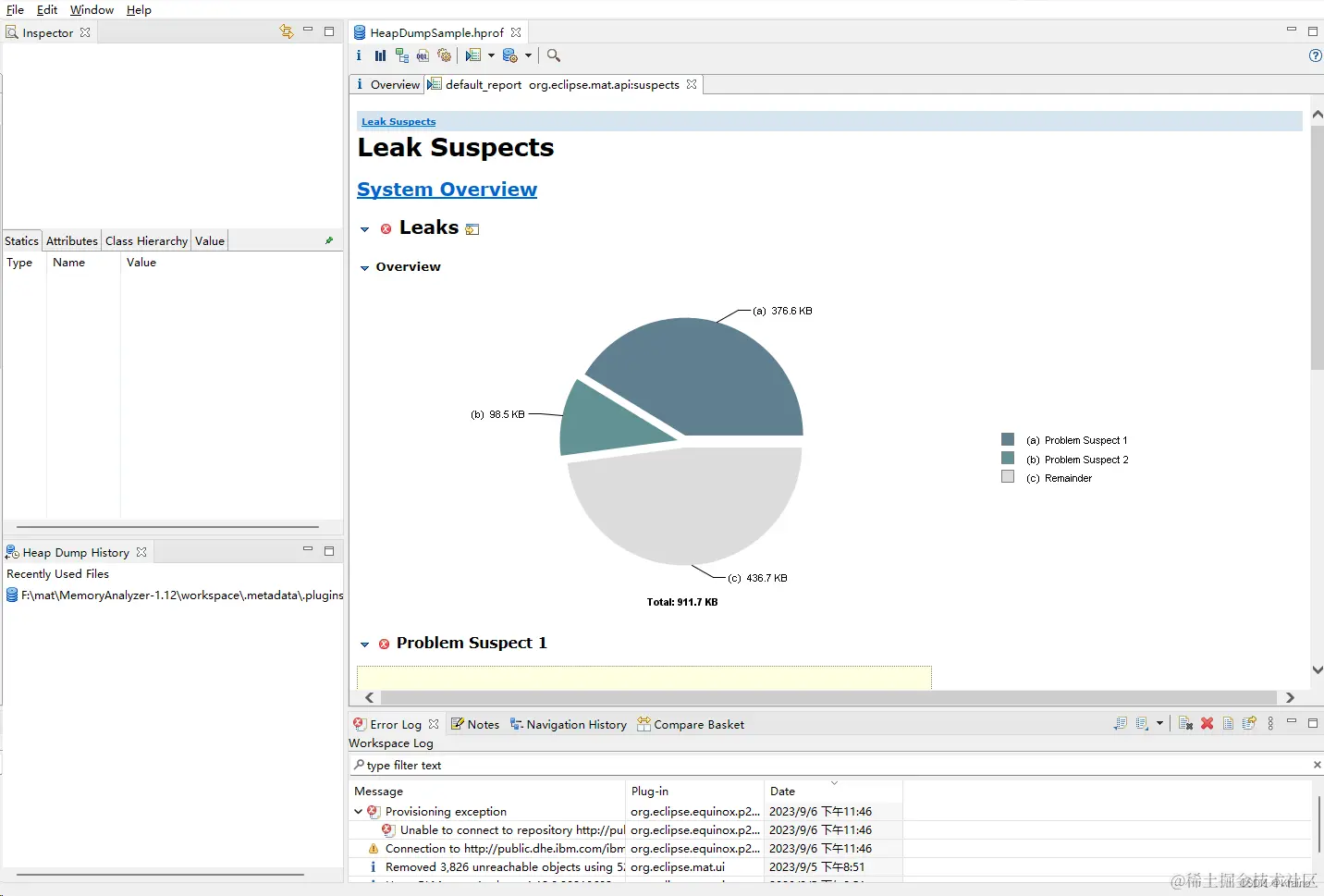
Task: Open the Window menu
Action: (92, 9)
